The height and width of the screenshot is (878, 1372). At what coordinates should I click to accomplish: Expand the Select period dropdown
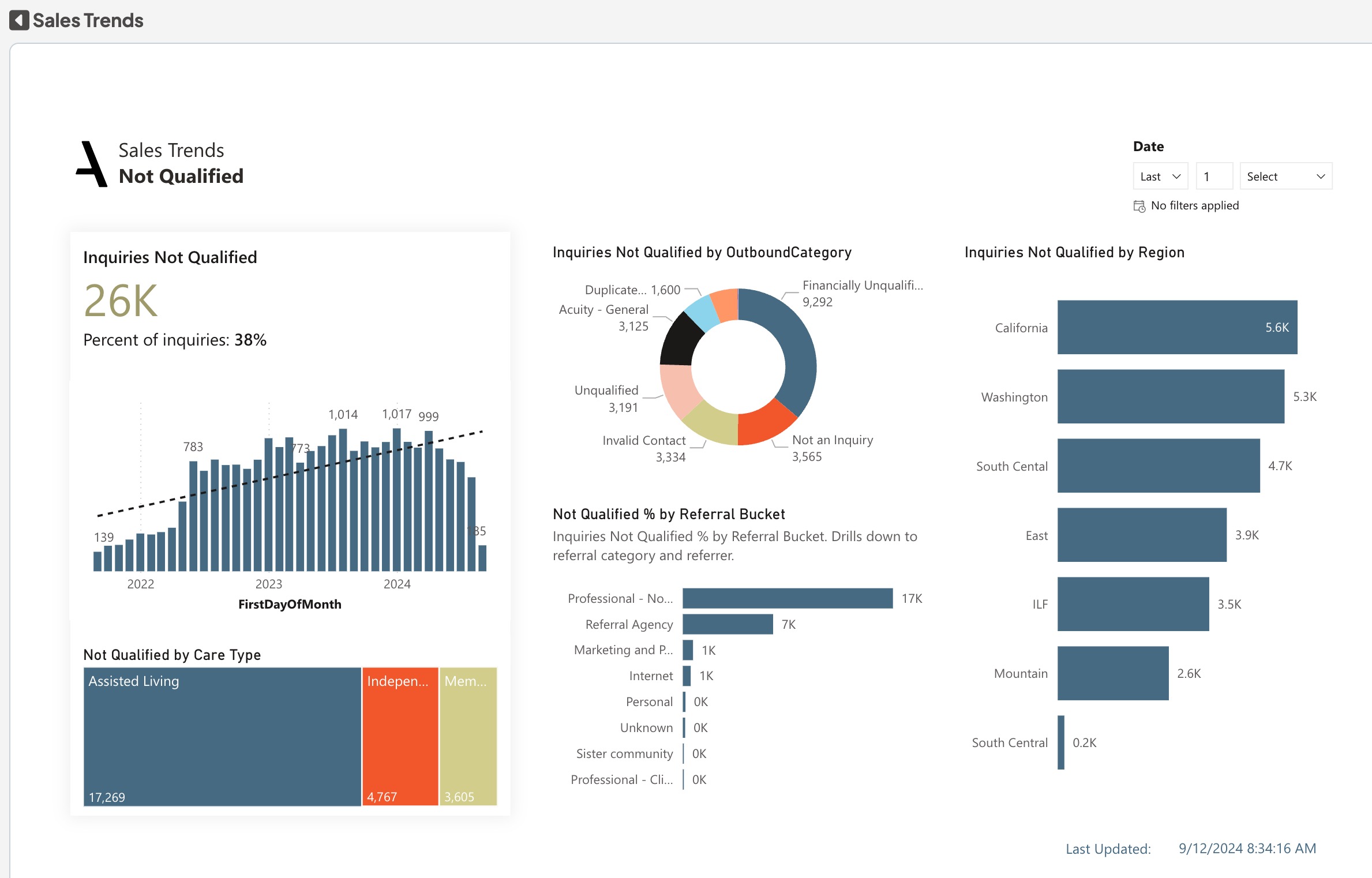1285,177
